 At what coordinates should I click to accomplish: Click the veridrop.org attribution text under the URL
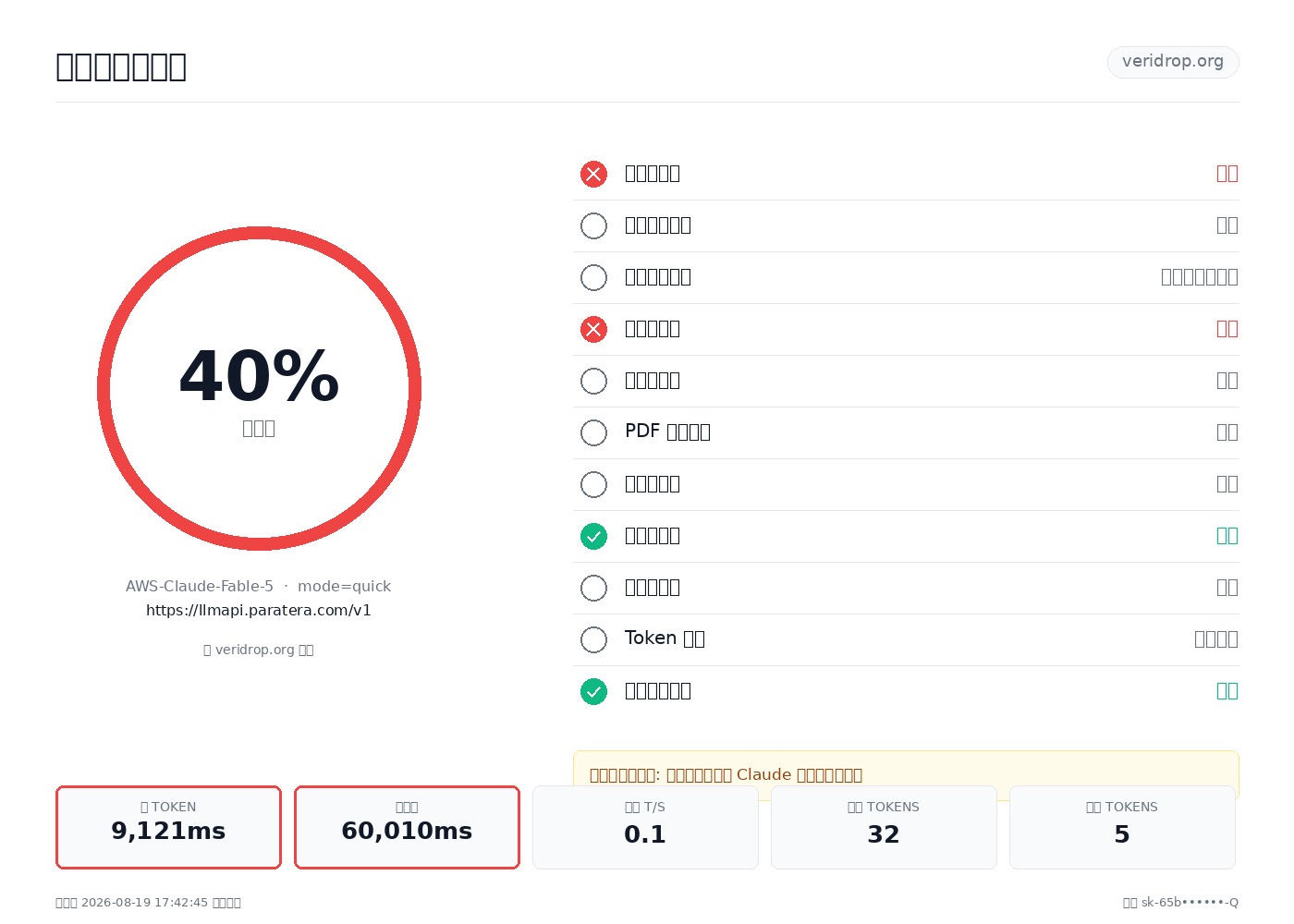tap(259, 650)
